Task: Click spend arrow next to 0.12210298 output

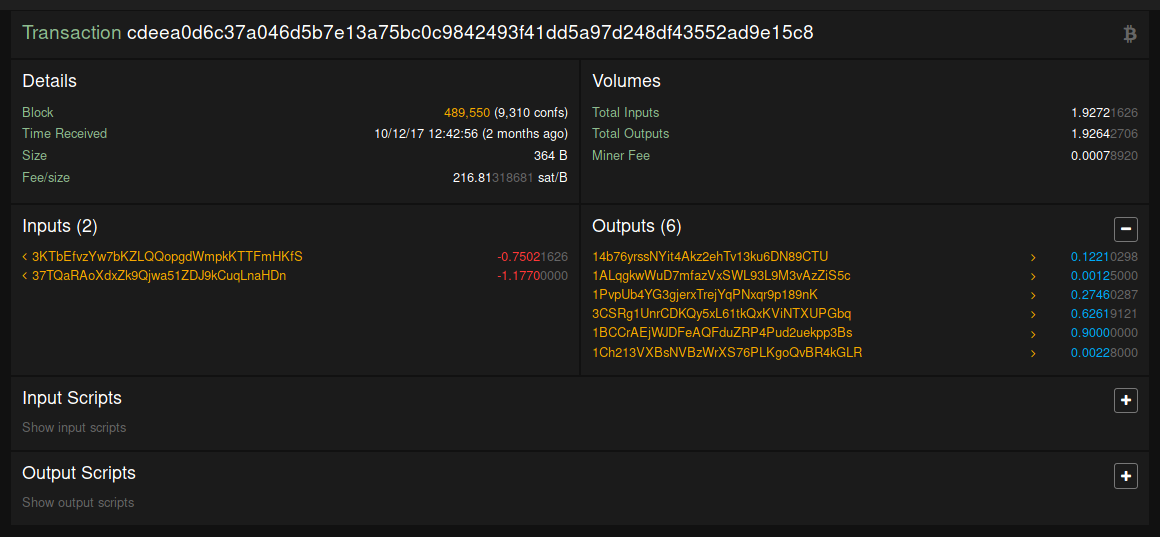Action: [1033, 257]
